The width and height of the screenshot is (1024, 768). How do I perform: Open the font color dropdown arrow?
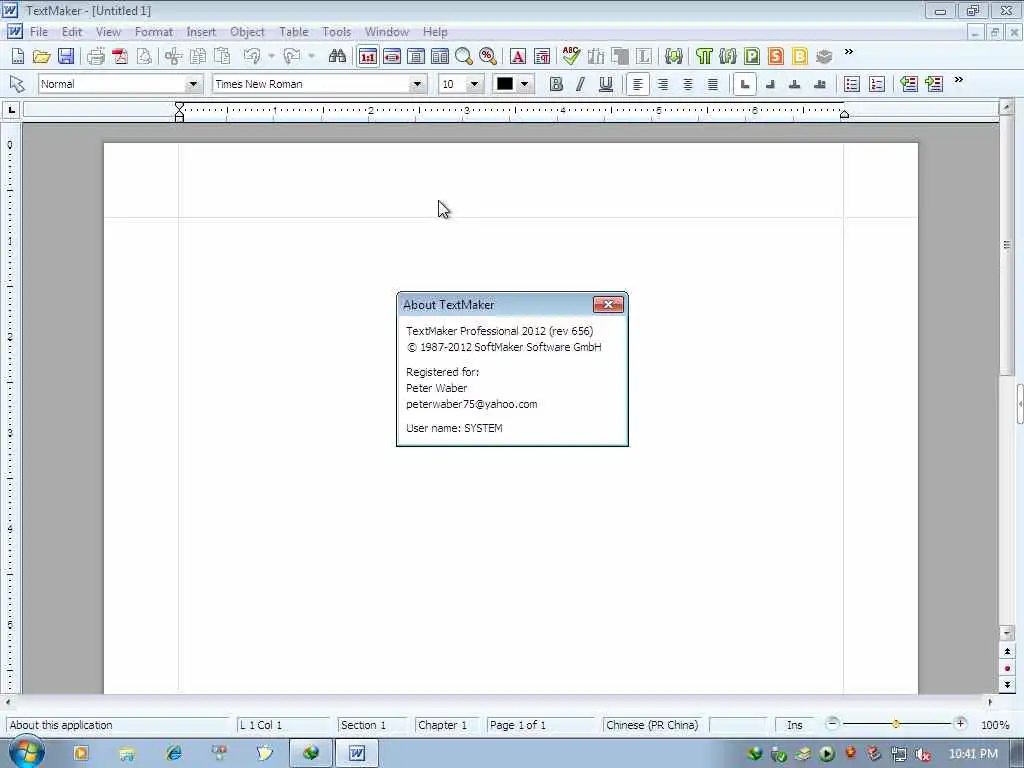click(524, 84)
